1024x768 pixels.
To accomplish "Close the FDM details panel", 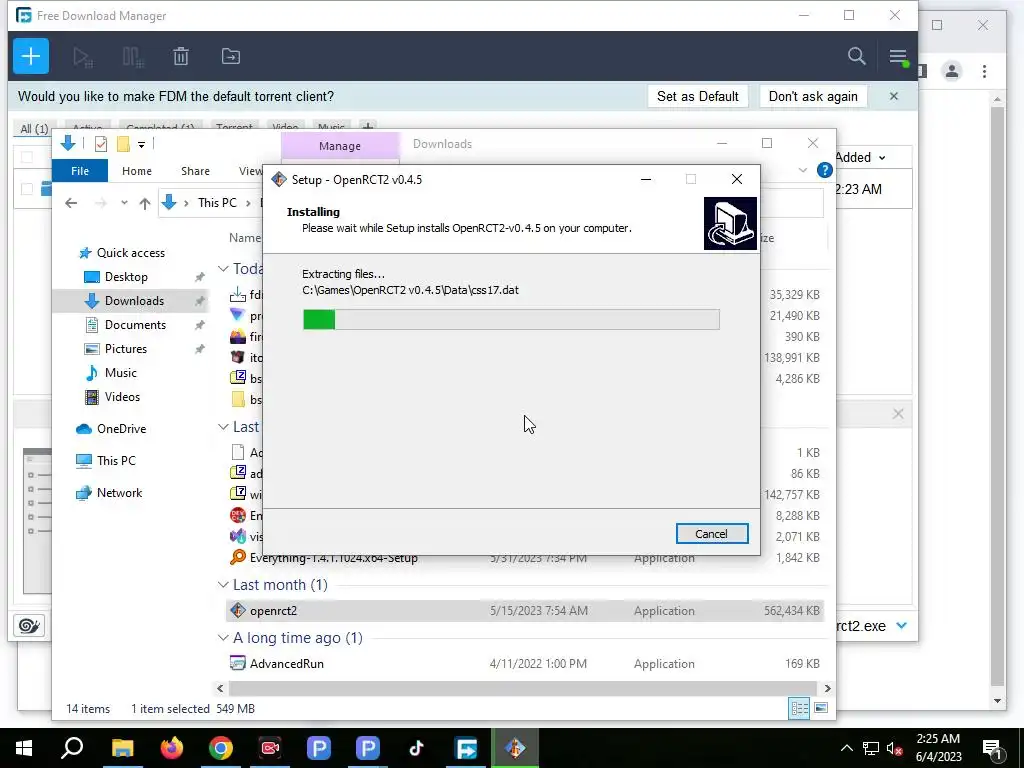I will tap(898, 414).
